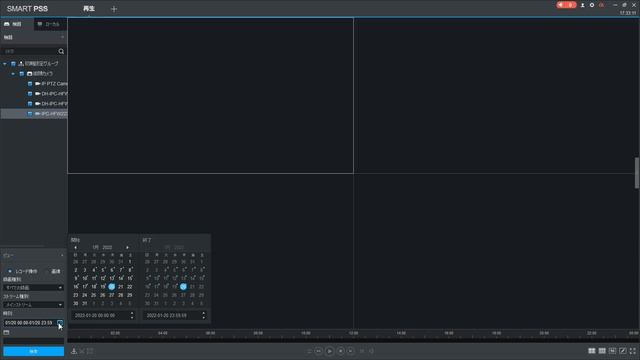Go to previous month in start calendar
Screen dimensions: 640x360
(76, 247)
